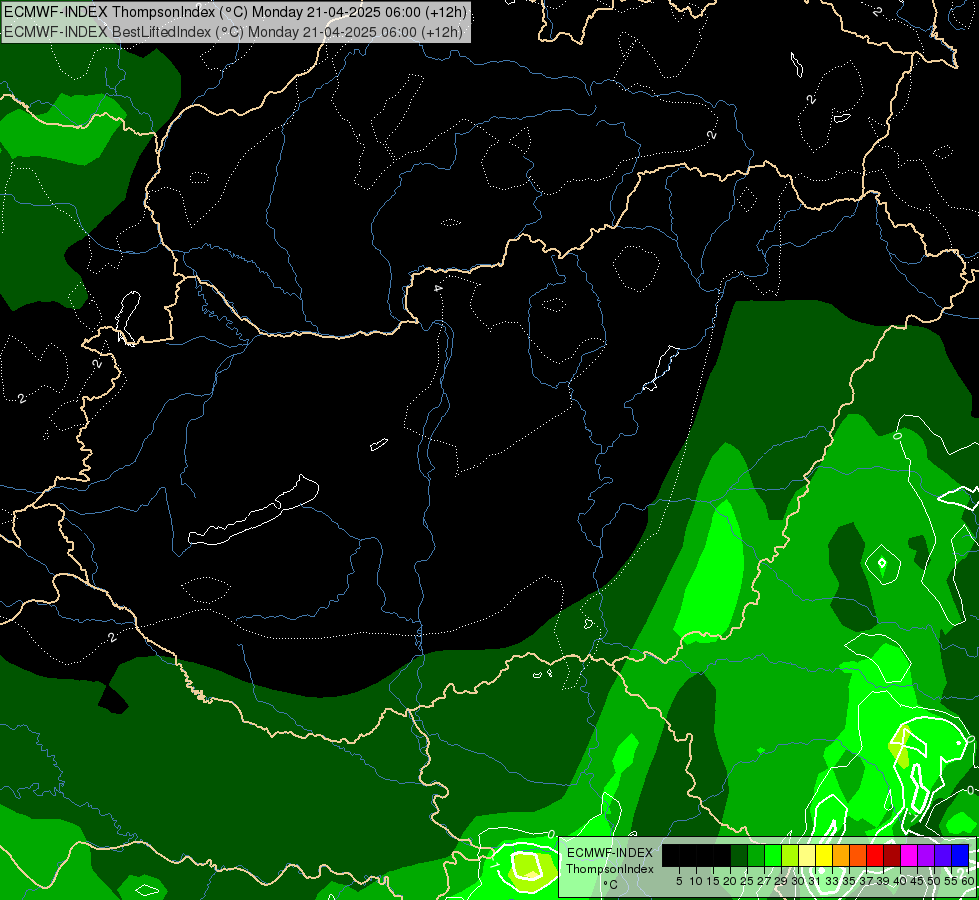The image size is (979, 900).
Task: Click legend tick value 40
Action: [900, 881]
